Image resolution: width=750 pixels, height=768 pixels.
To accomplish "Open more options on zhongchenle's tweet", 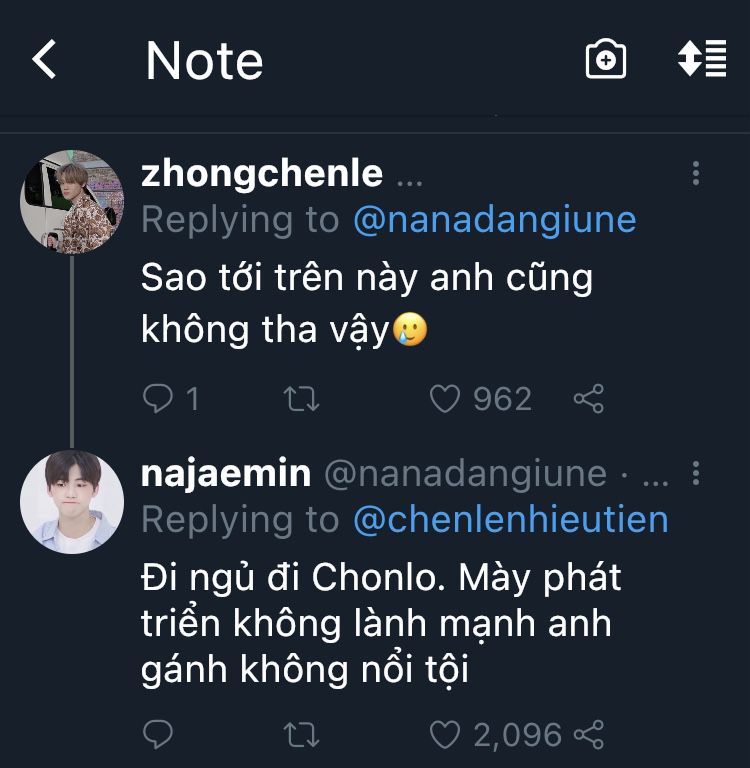I will click(x=696, y=174).
